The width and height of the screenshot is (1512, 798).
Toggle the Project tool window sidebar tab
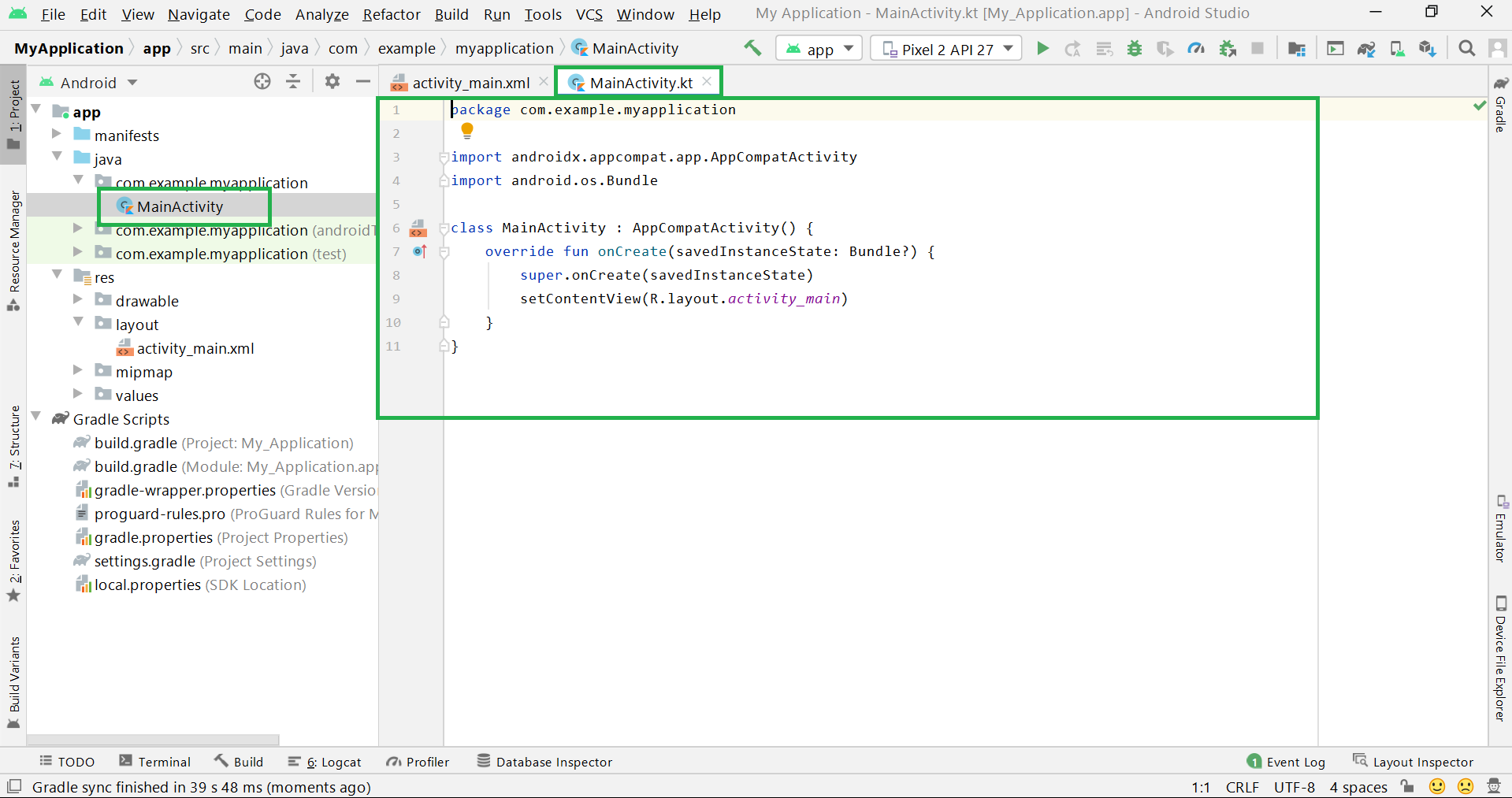[14, 114]
